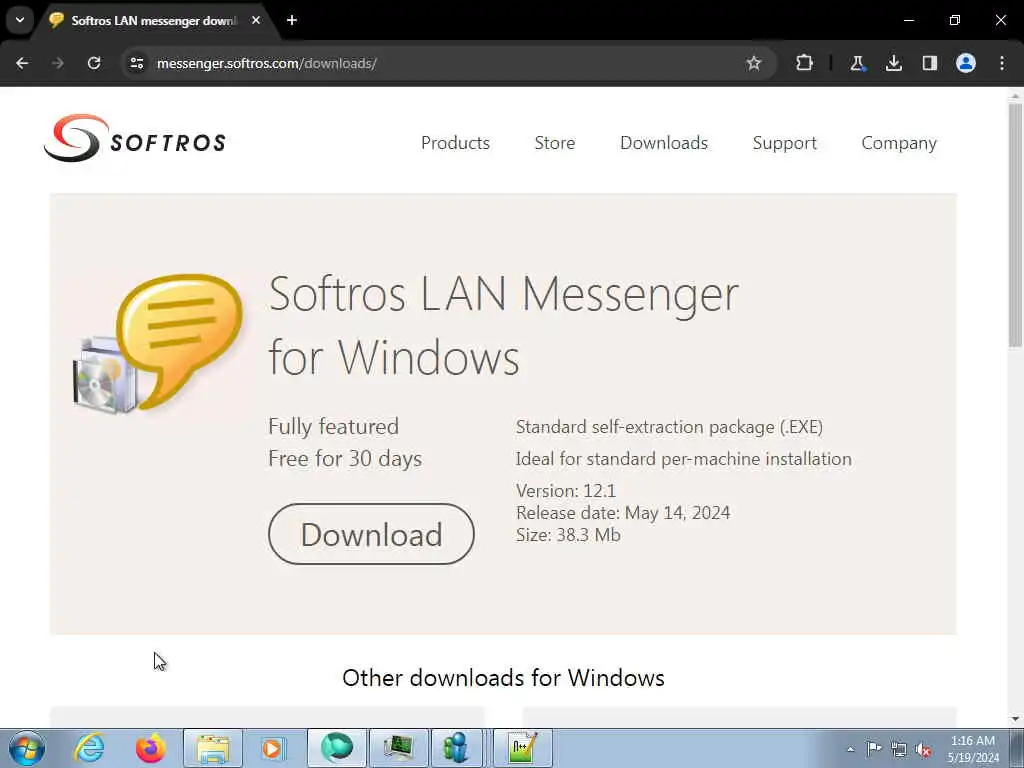Show hidden tray icons arrow
This screenshot has width=1024, height=768.
coord(850,749)
